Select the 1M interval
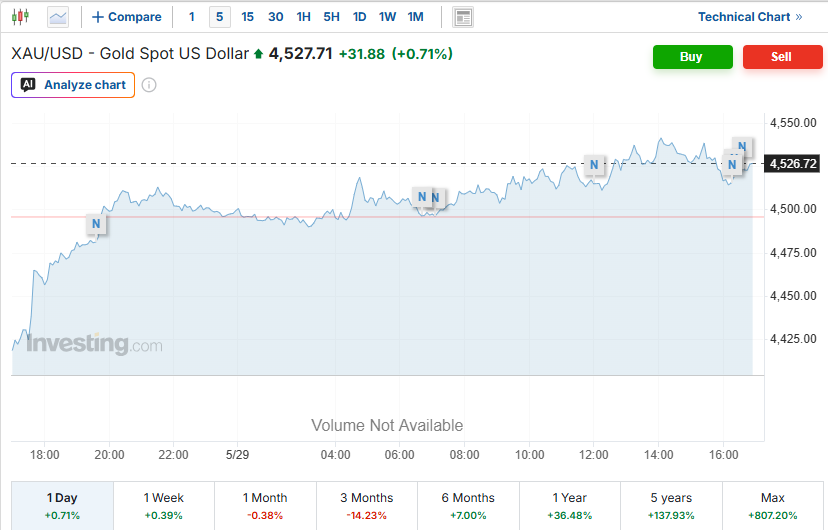 click(416, 17)
